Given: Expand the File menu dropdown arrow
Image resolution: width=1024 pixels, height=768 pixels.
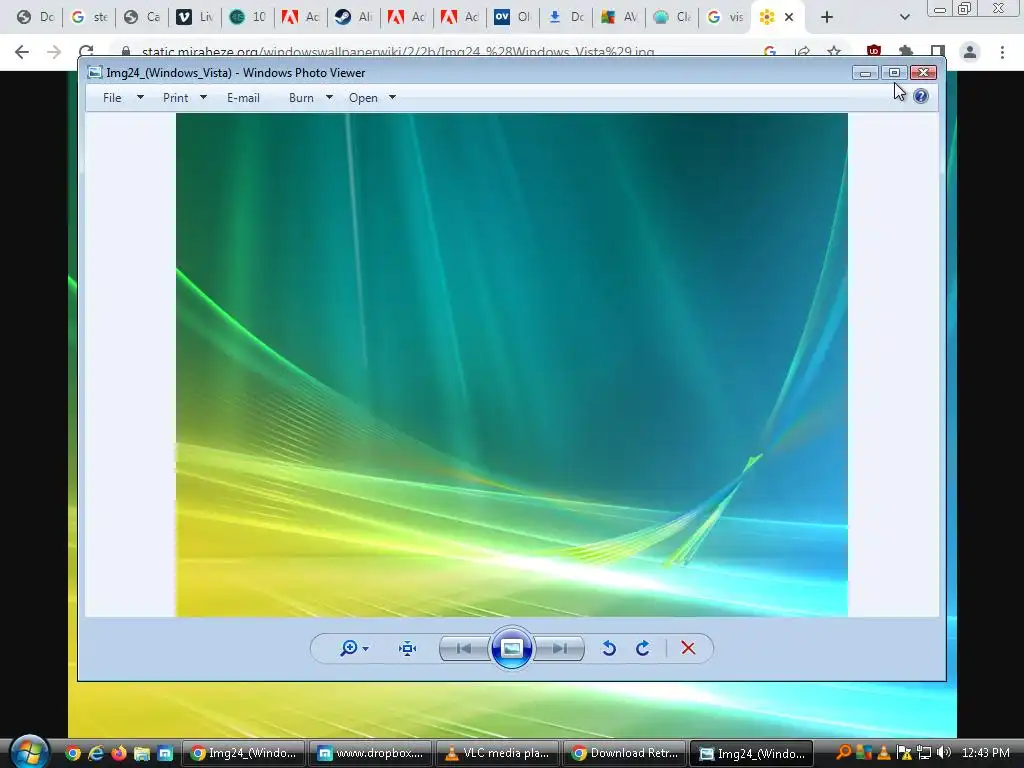Looking at the screenshot, I should coord(140,97).
